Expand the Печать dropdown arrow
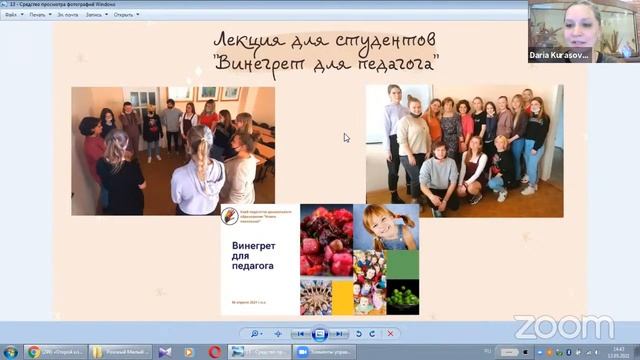Viewport: 640px width, 360px height. pyautogui.click(x=50, y=14)
